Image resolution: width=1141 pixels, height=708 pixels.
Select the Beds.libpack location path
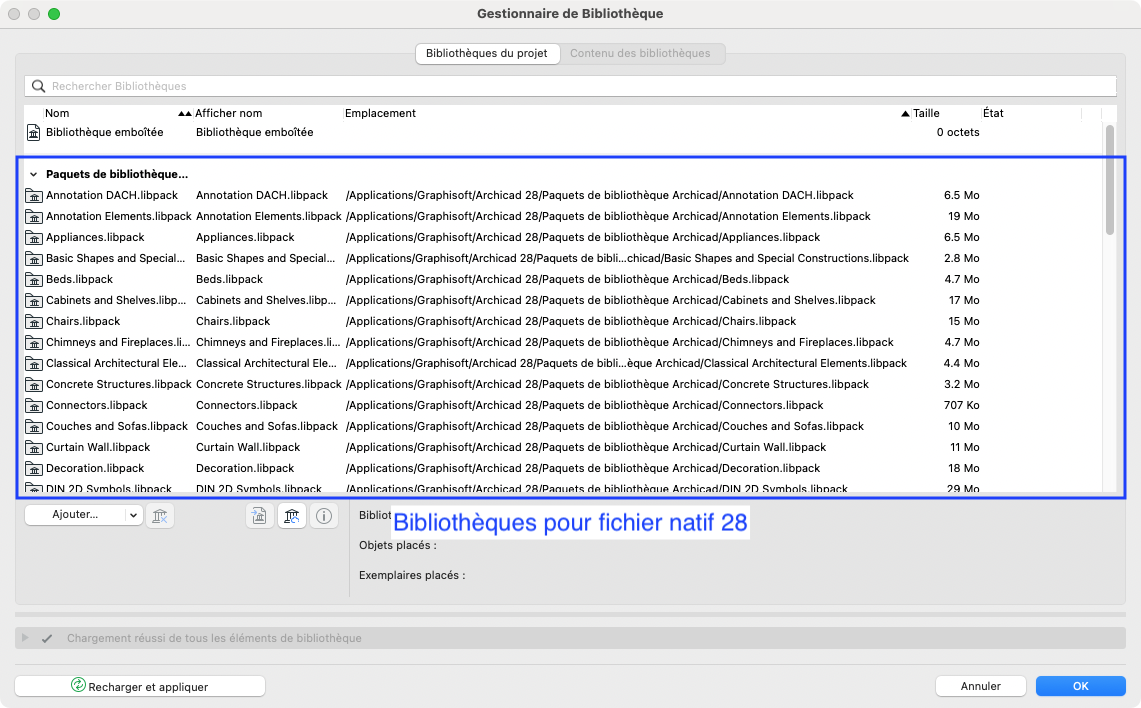pyautogui.click(x=568, y=280)
